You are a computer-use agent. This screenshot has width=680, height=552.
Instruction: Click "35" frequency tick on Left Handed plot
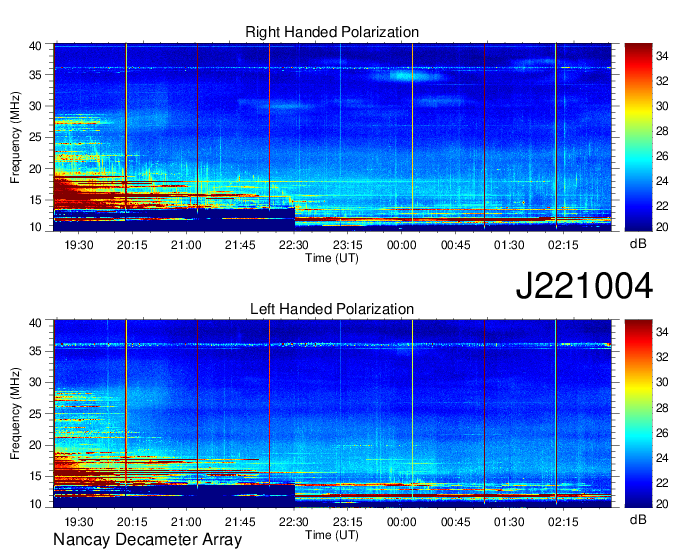(35, 351)
